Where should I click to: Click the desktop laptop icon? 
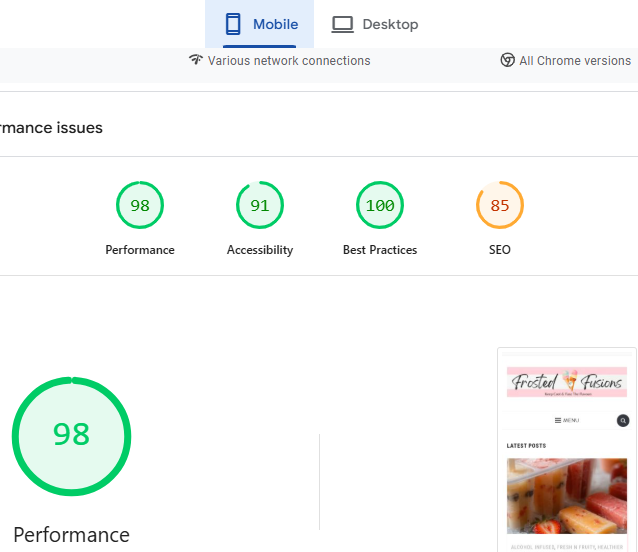click(343, 24)
